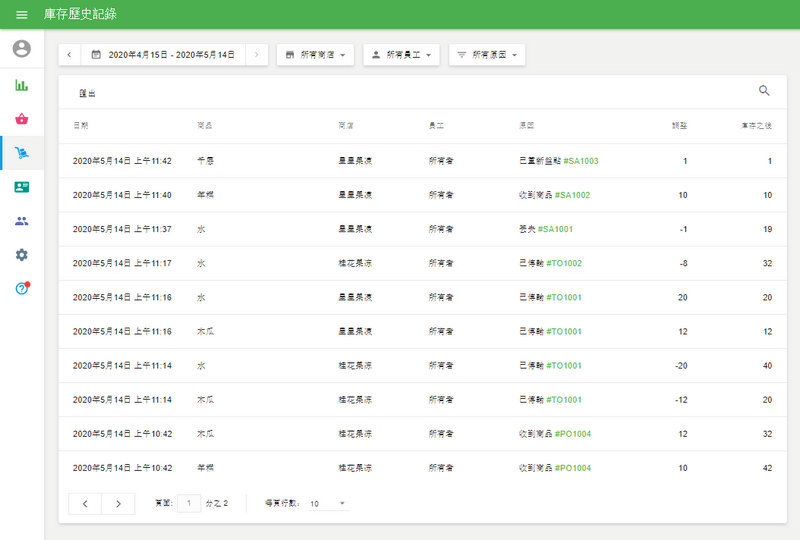Go to the next table page

(118, 503)
